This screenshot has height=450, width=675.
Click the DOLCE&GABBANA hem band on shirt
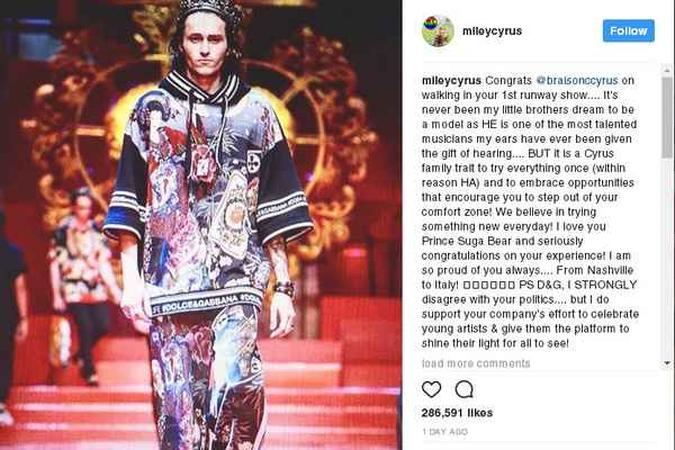point(206,303)
